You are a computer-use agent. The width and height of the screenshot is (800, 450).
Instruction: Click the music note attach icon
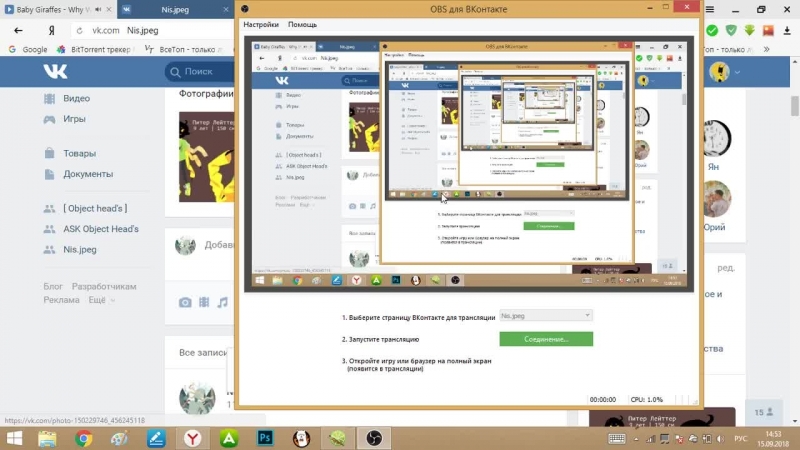(x=222, y=303)
